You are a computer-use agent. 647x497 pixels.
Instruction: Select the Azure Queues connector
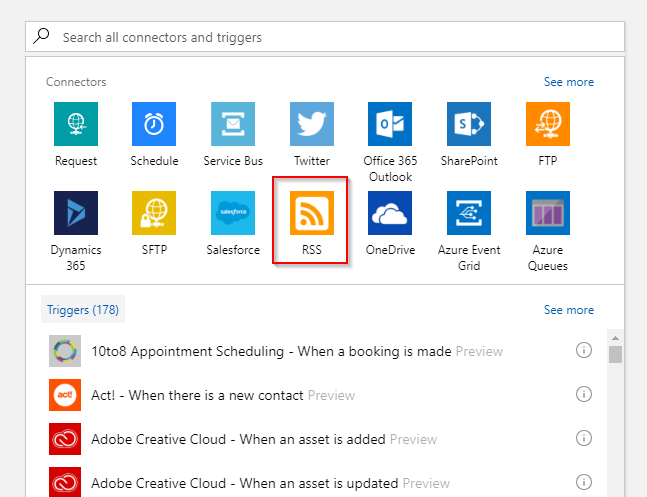click(548, 213)
